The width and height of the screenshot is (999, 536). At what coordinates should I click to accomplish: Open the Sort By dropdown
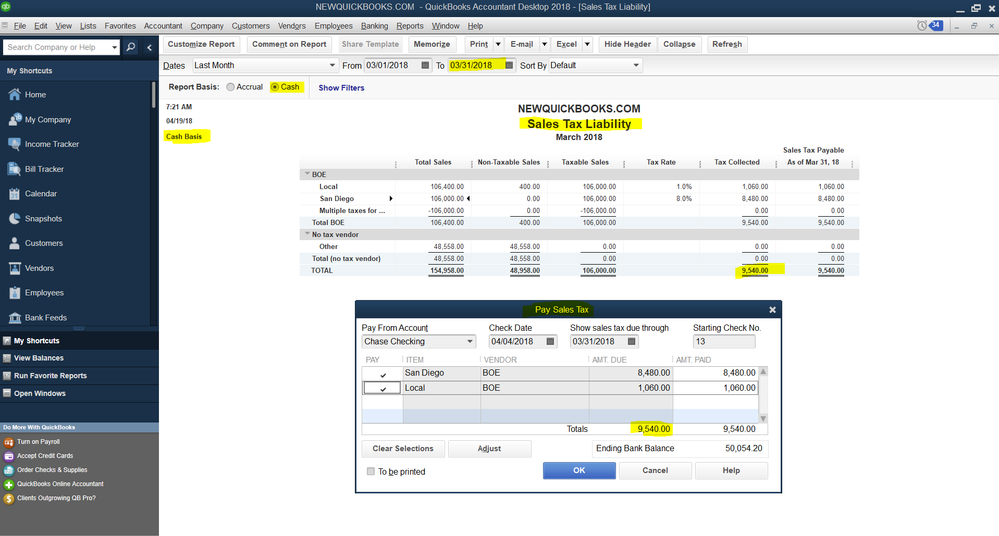(635, 65)
